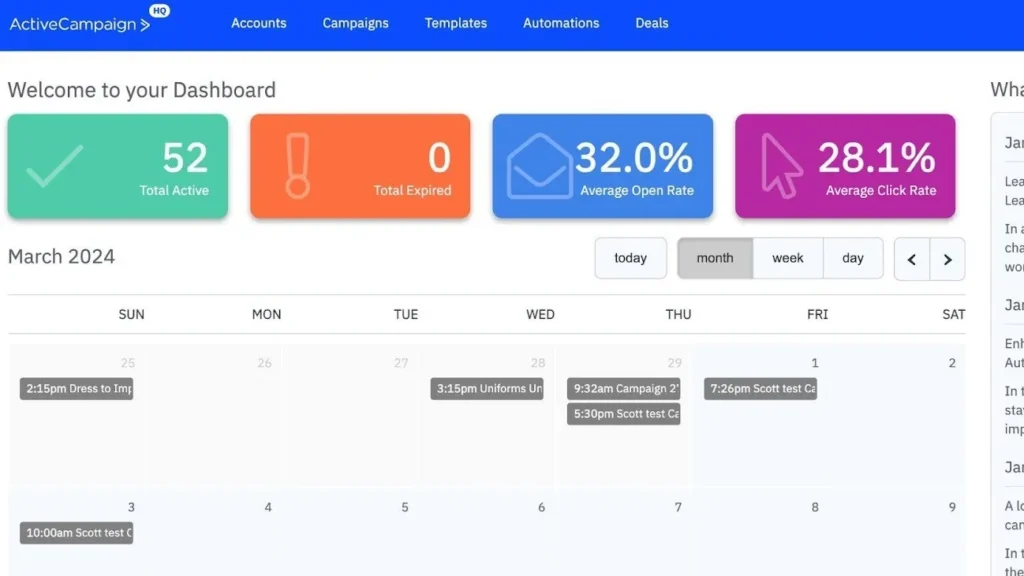Open the 10:00am Scott test event on March 3
This screenshot has height=576, width=1024.
coord(77,533)
